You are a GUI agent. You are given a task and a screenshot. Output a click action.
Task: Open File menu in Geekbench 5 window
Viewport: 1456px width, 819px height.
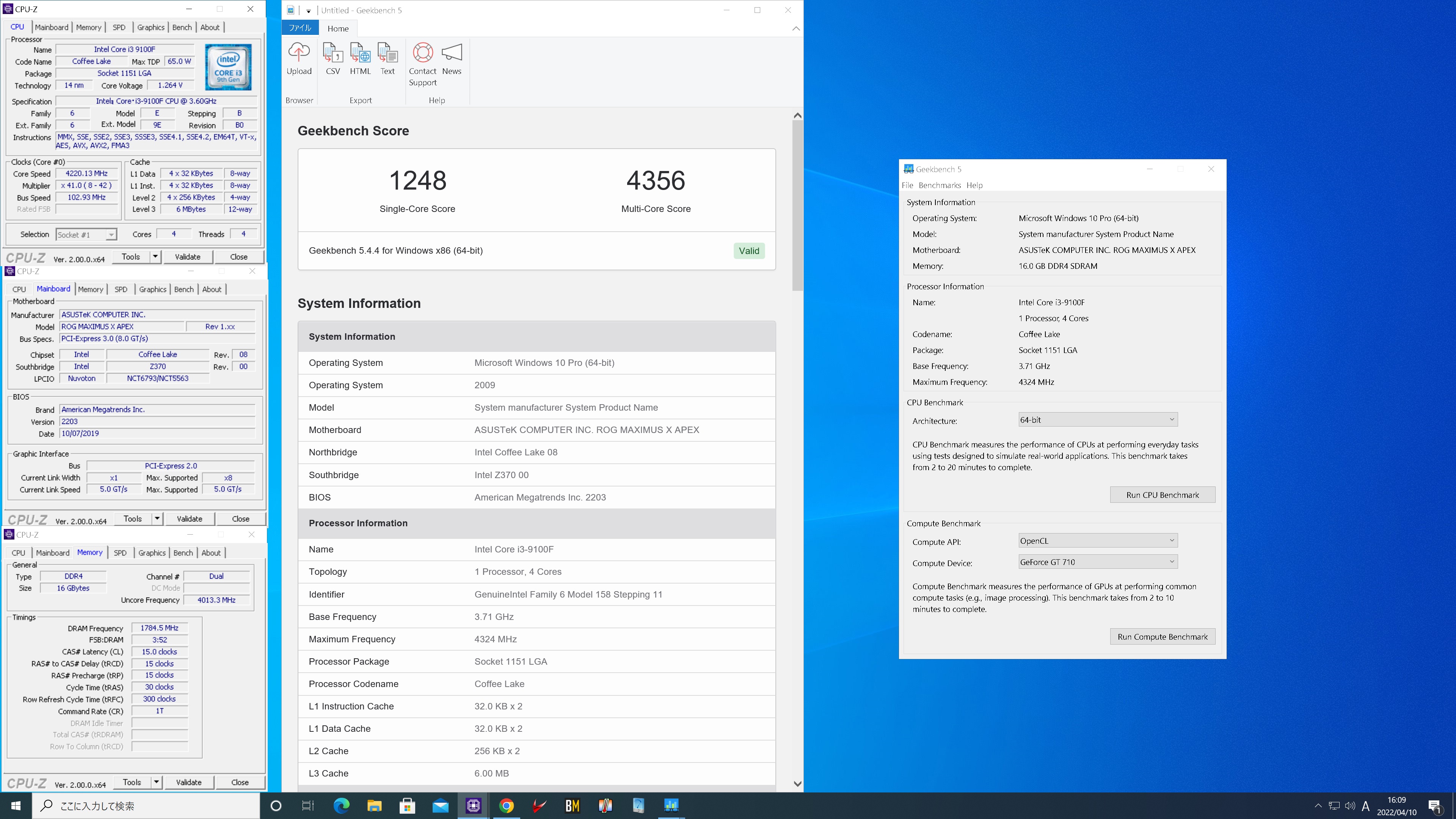coord(907,185)
